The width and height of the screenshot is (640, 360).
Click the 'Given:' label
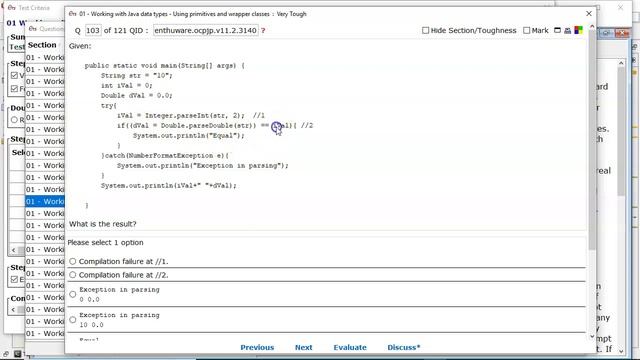point(80,46)
